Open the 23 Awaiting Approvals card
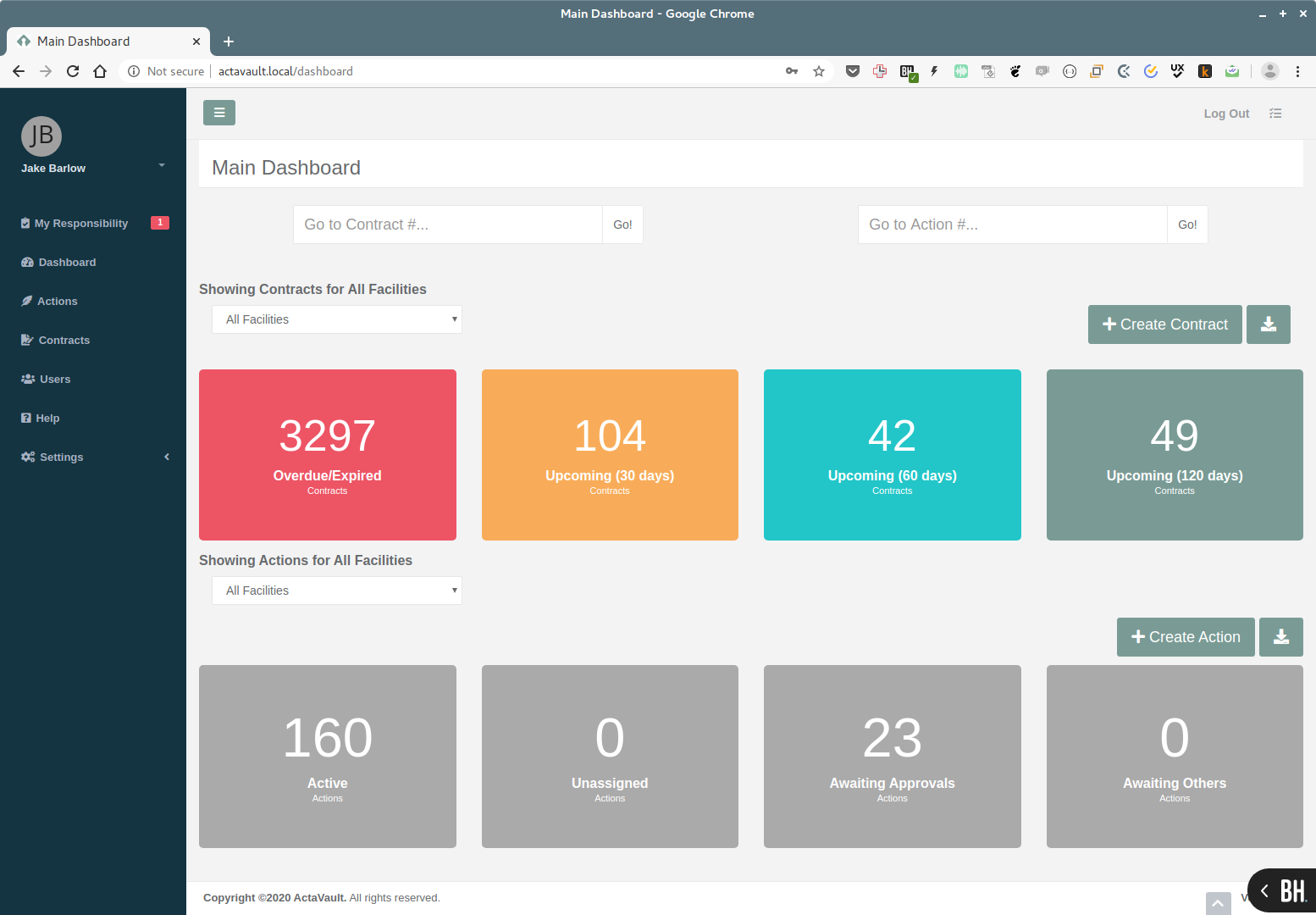Image resolution: width=1316 pixels, height=915 pixels. [893, 757]
